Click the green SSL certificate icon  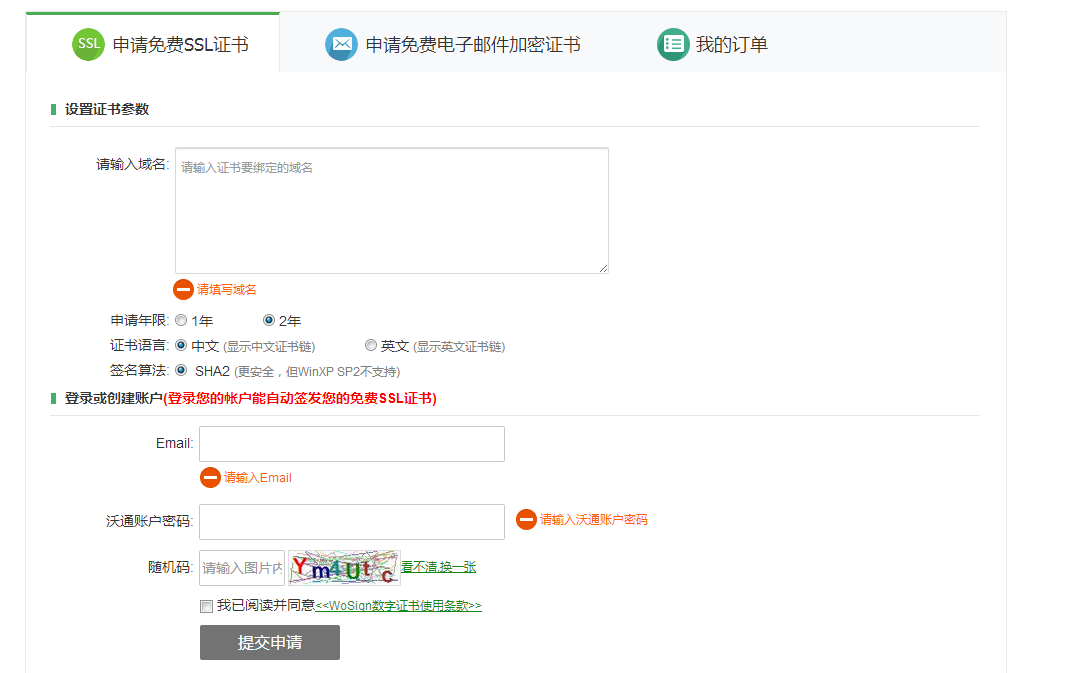coord(88,44)
